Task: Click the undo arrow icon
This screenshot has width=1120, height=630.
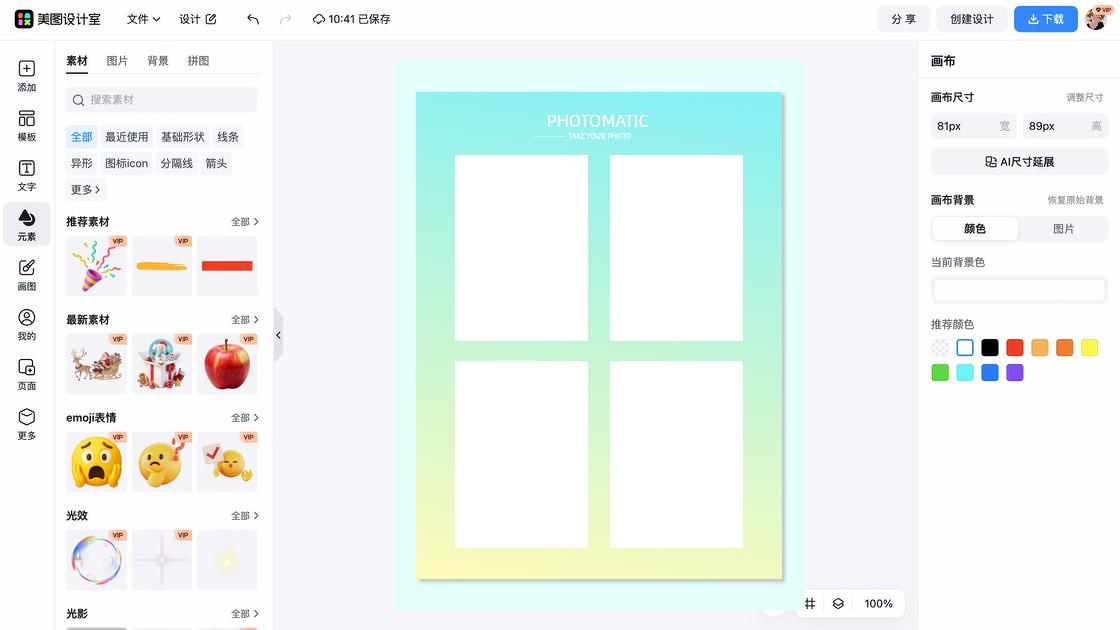Action: coord(253,19)
